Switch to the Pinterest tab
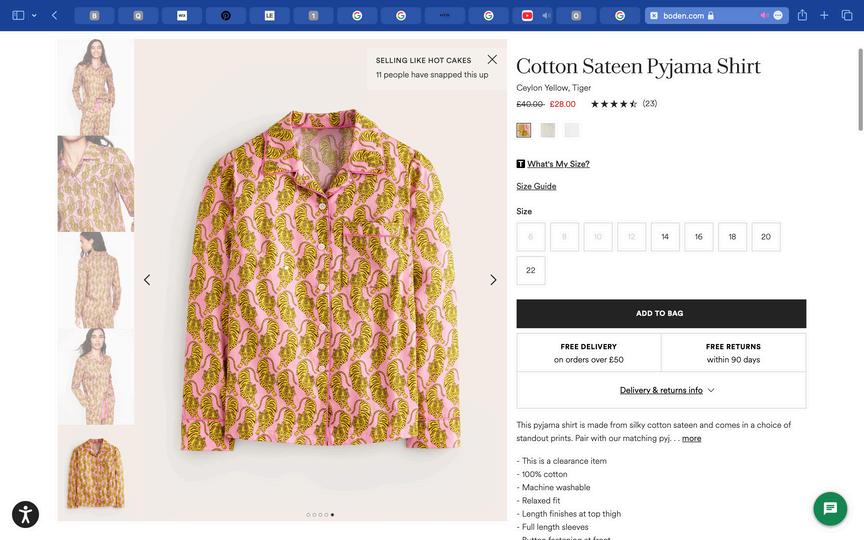Viewport: 864px width, 540px height. (226, 15)
